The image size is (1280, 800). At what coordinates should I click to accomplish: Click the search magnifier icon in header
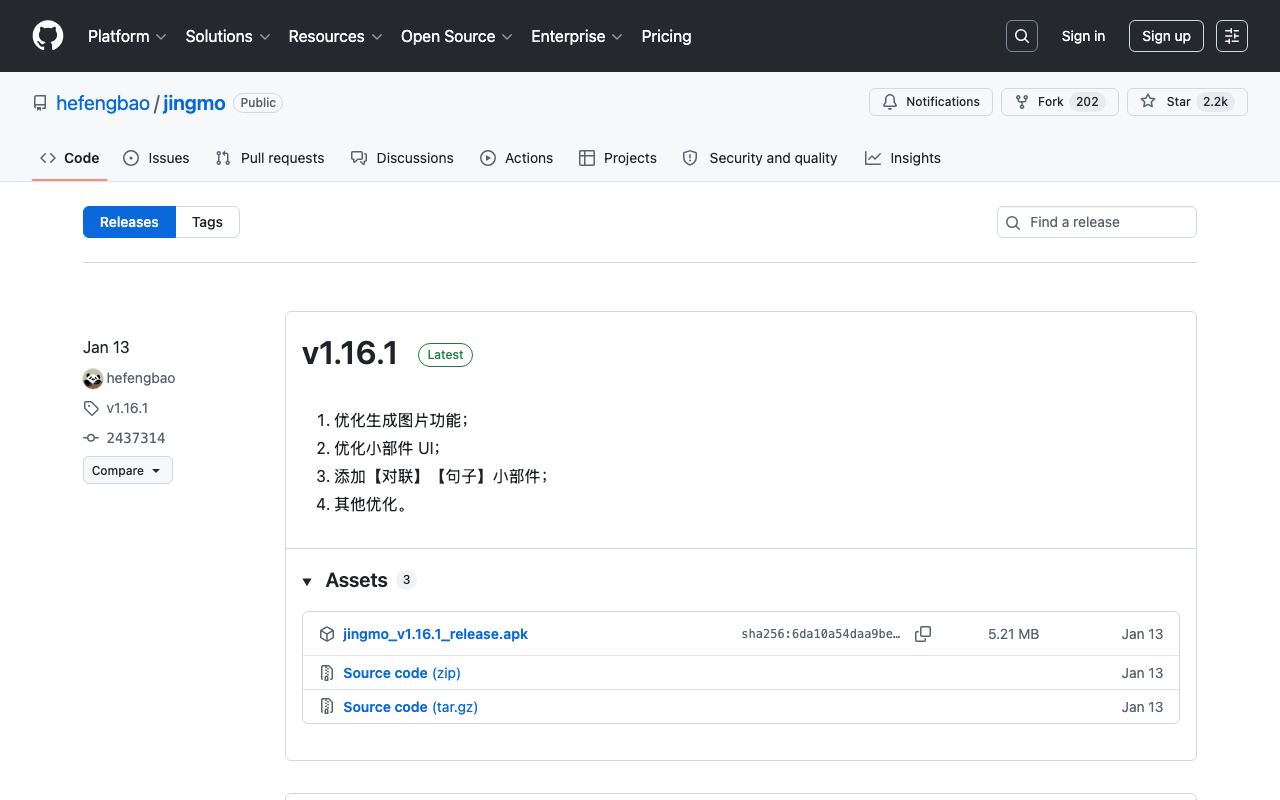pyautogui.click(x=1022, y=36)
